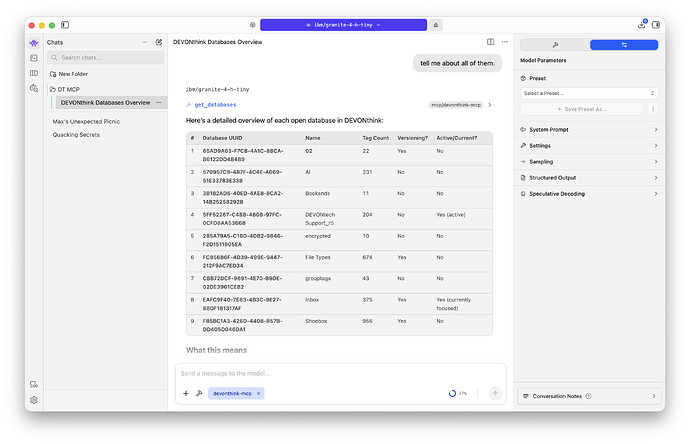This screenshot has width=690, height=444.
Task: Open the ibm/granite-4-h-tiny model selector
Action: click(343, 25)
